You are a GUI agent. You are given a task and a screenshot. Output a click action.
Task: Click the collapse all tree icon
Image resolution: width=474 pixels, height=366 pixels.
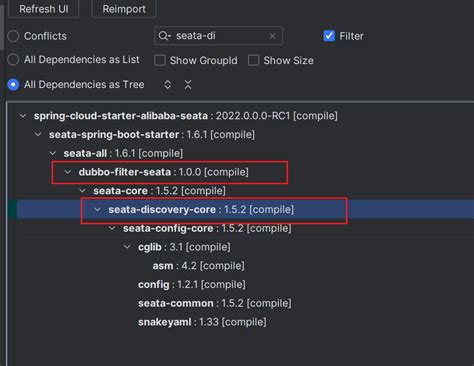click(188, 85)
